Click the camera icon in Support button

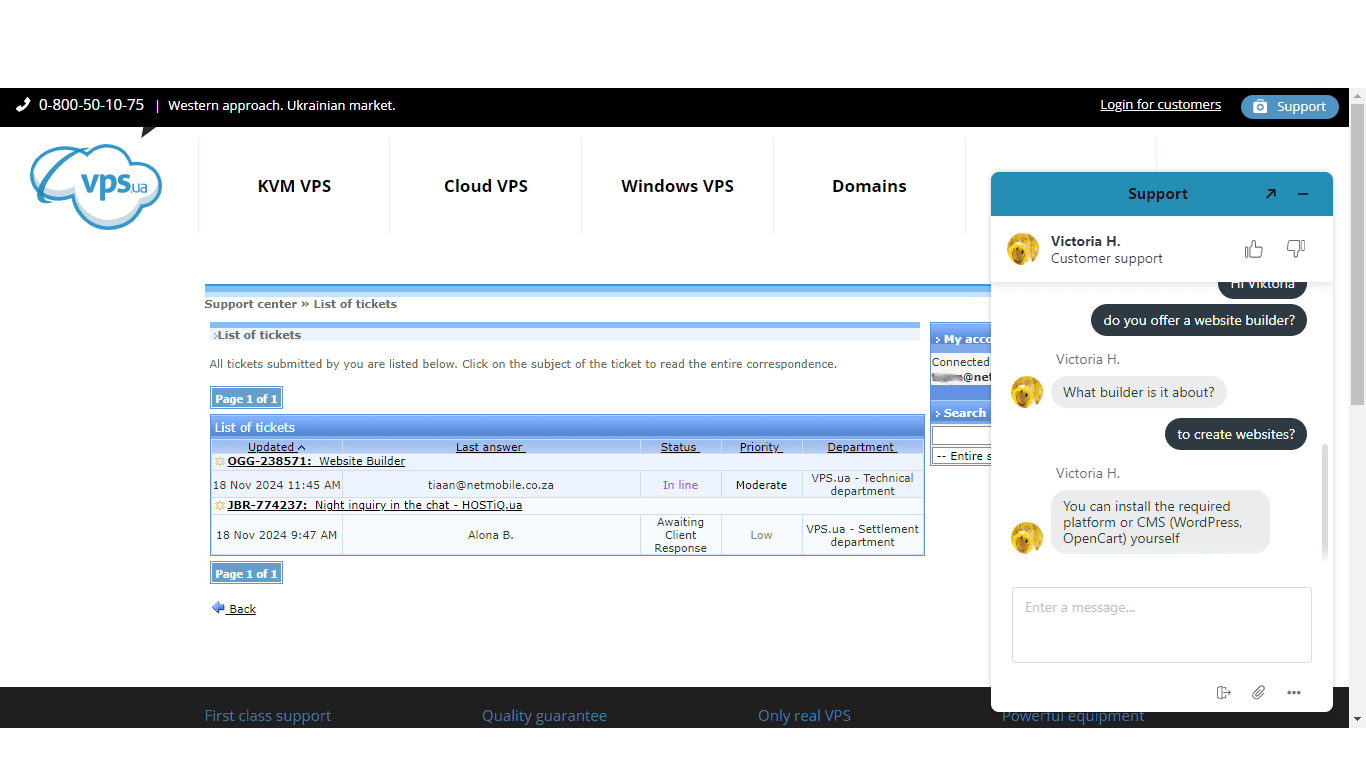pos(1260,107)
